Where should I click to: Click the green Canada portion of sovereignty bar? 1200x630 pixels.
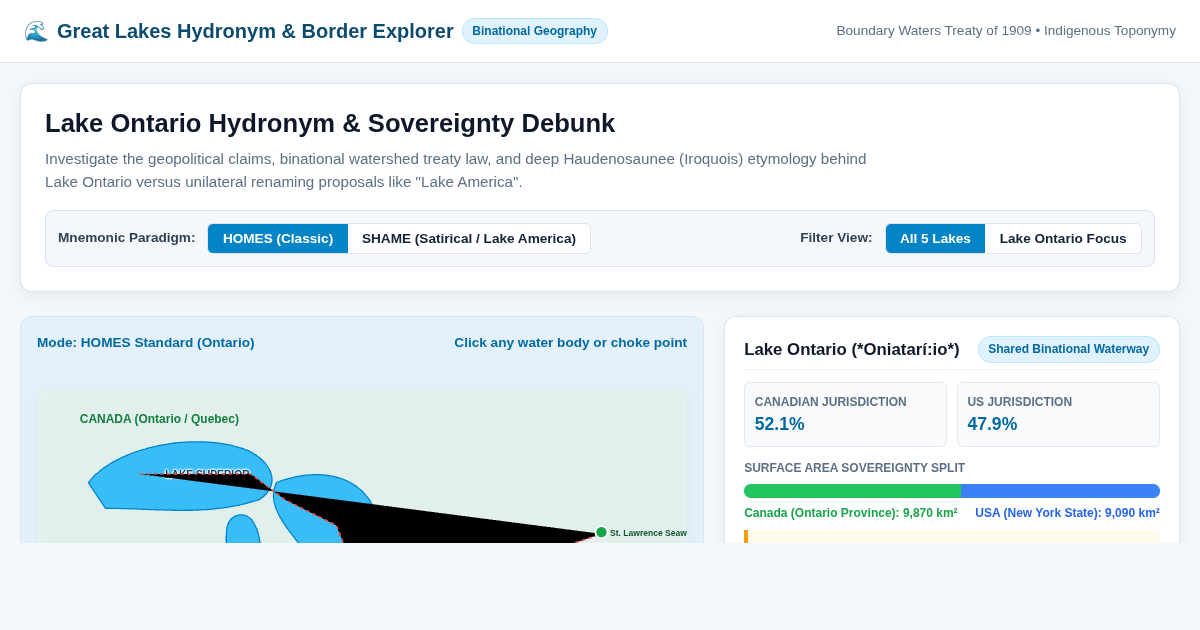852,491
